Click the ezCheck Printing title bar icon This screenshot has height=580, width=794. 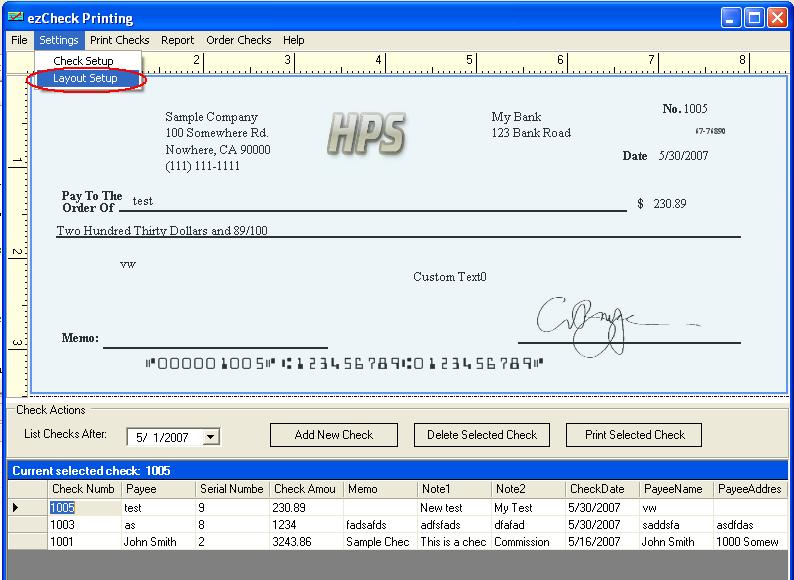point(15,18)
